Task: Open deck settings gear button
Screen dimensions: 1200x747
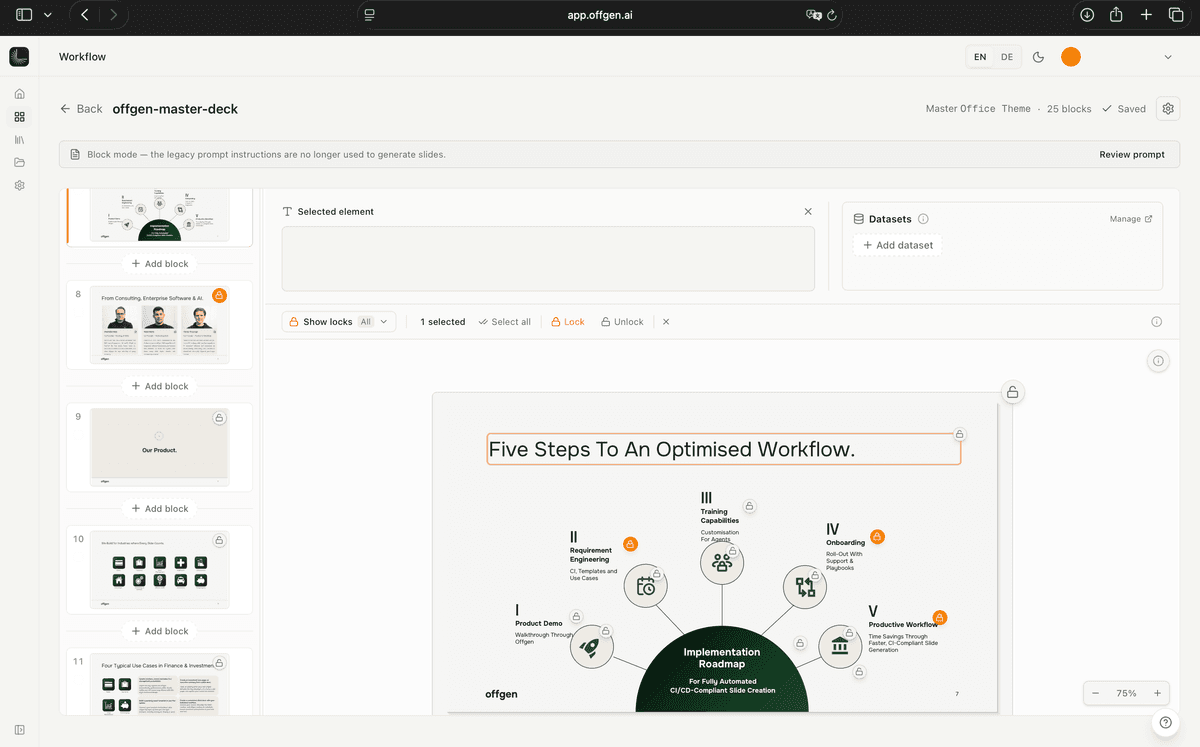Action: [x=1168, y=109]
